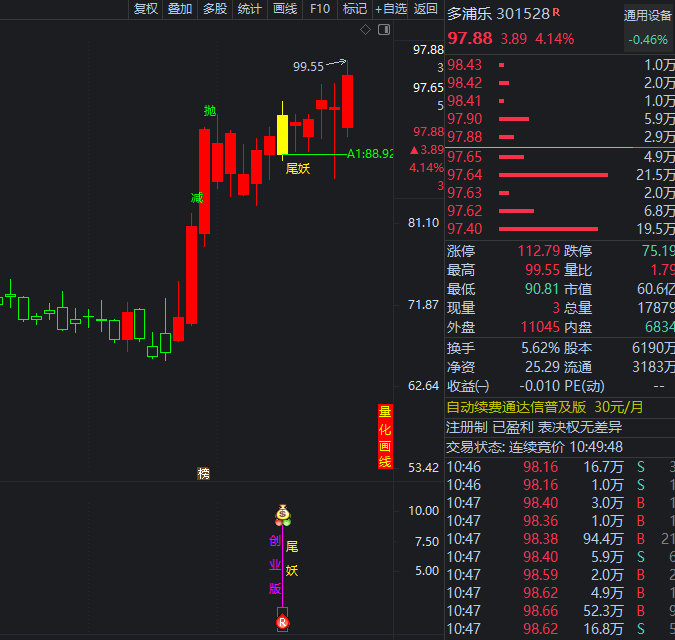Viewport: 675px width, 640px height.
Task: Click the 81.10 price axis label
Action: click(423, 223)
